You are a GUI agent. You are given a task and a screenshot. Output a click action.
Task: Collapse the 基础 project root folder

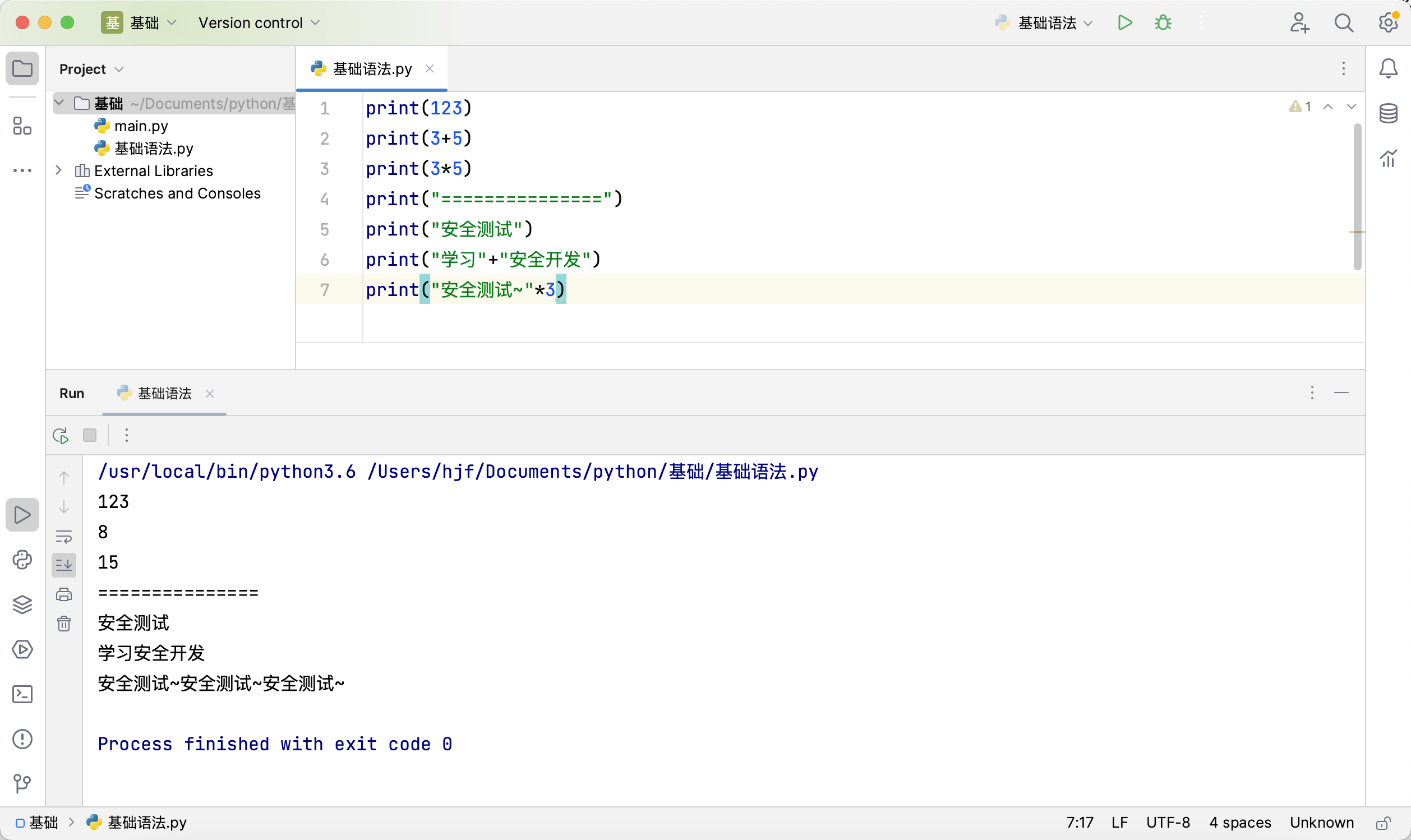(x=59, y=103)
